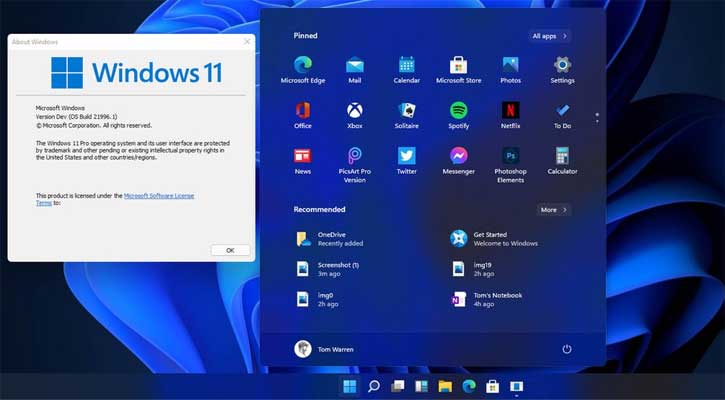Open Get Started Welcome to Windows
The width and height of the screenshot is (725, 400).
494,239
